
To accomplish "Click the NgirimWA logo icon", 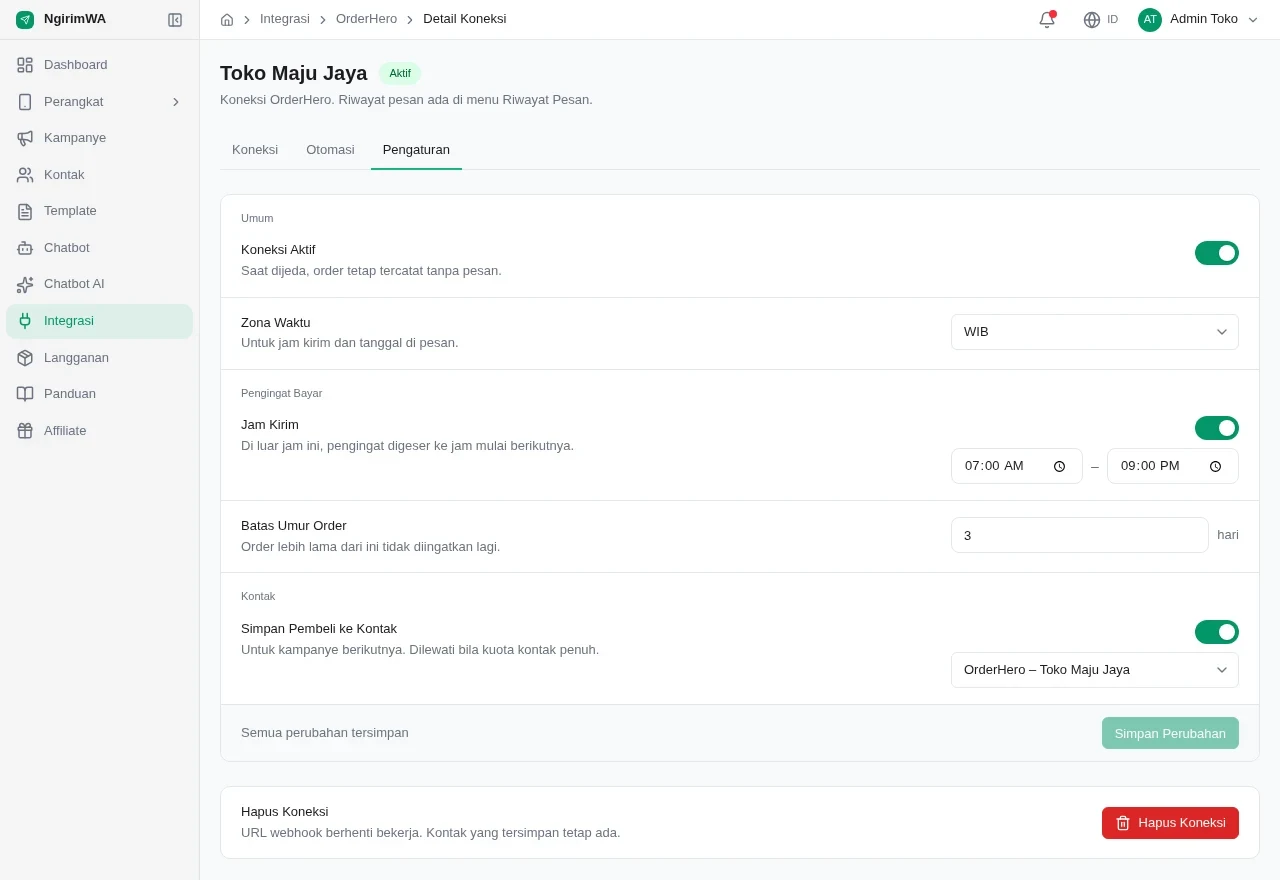I will (25, 19).
